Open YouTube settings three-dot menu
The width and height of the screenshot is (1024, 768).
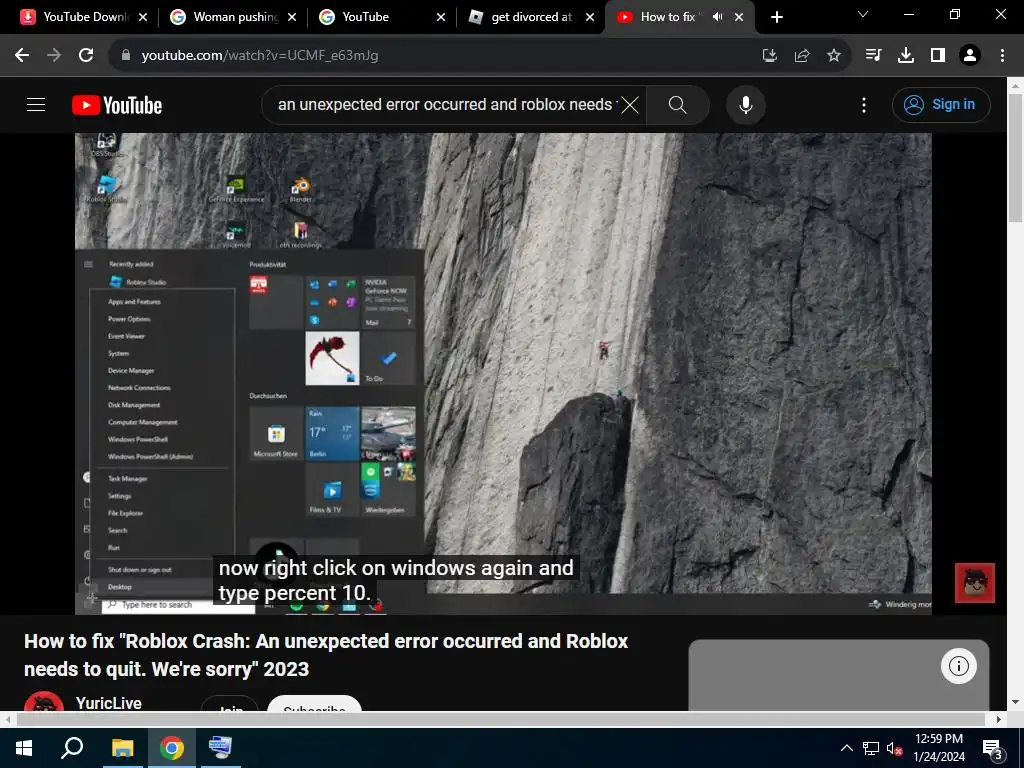coord(863,104)
